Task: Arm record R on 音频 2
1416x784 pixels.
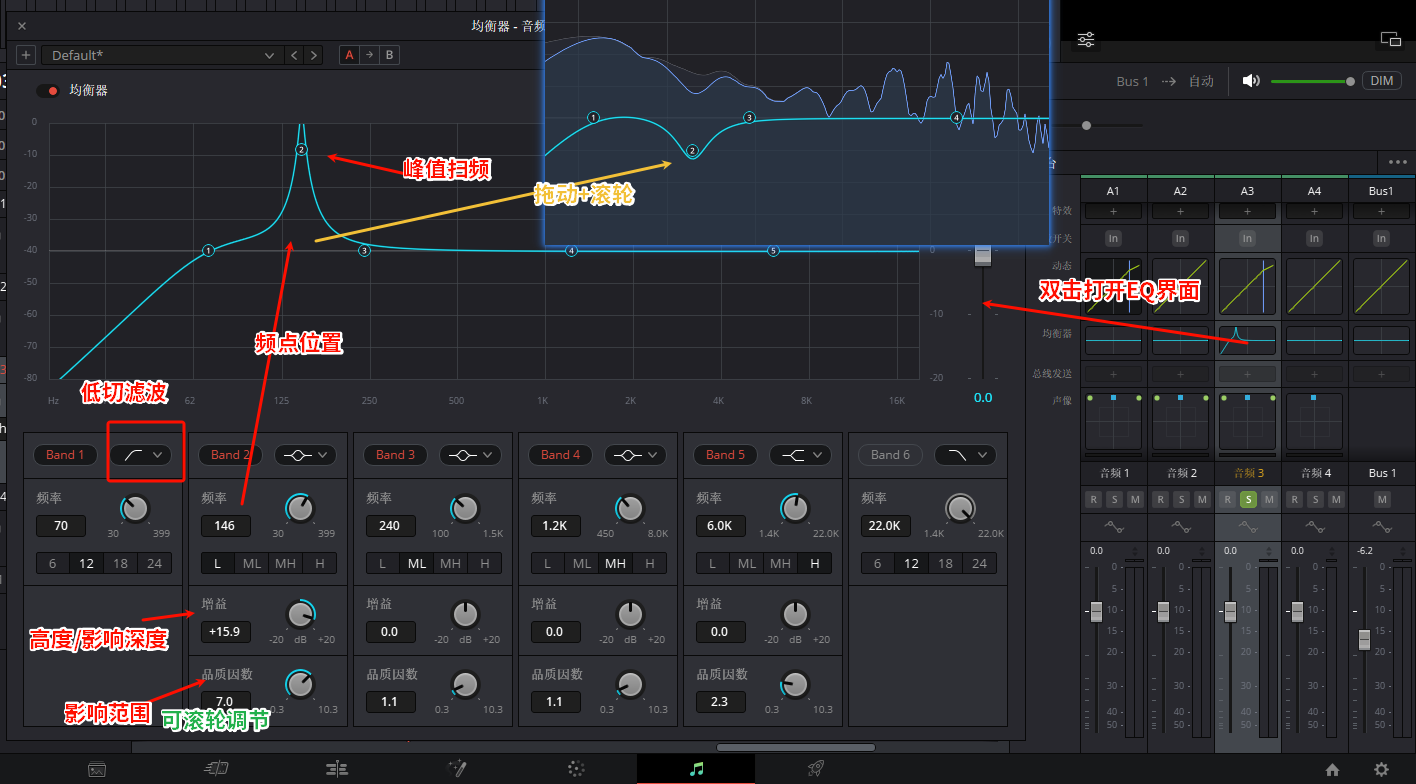Action: click(1160, 499)
